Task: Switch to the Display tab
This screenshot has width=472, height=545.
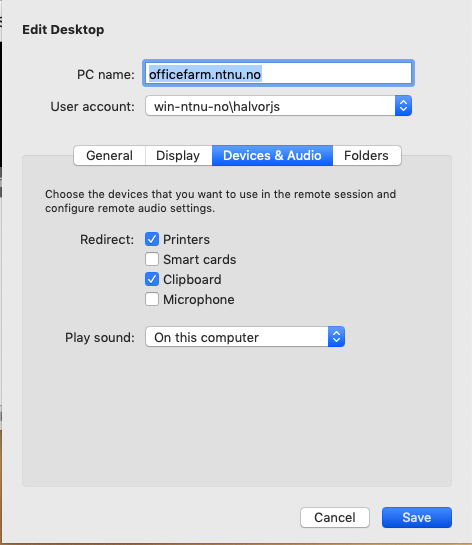Action: [x=178, y=155]
